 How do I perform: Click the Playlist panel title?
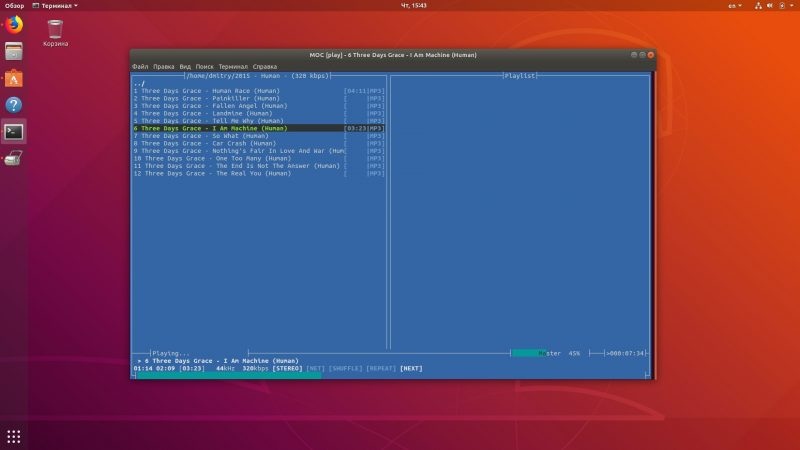[x=520, y=76]
